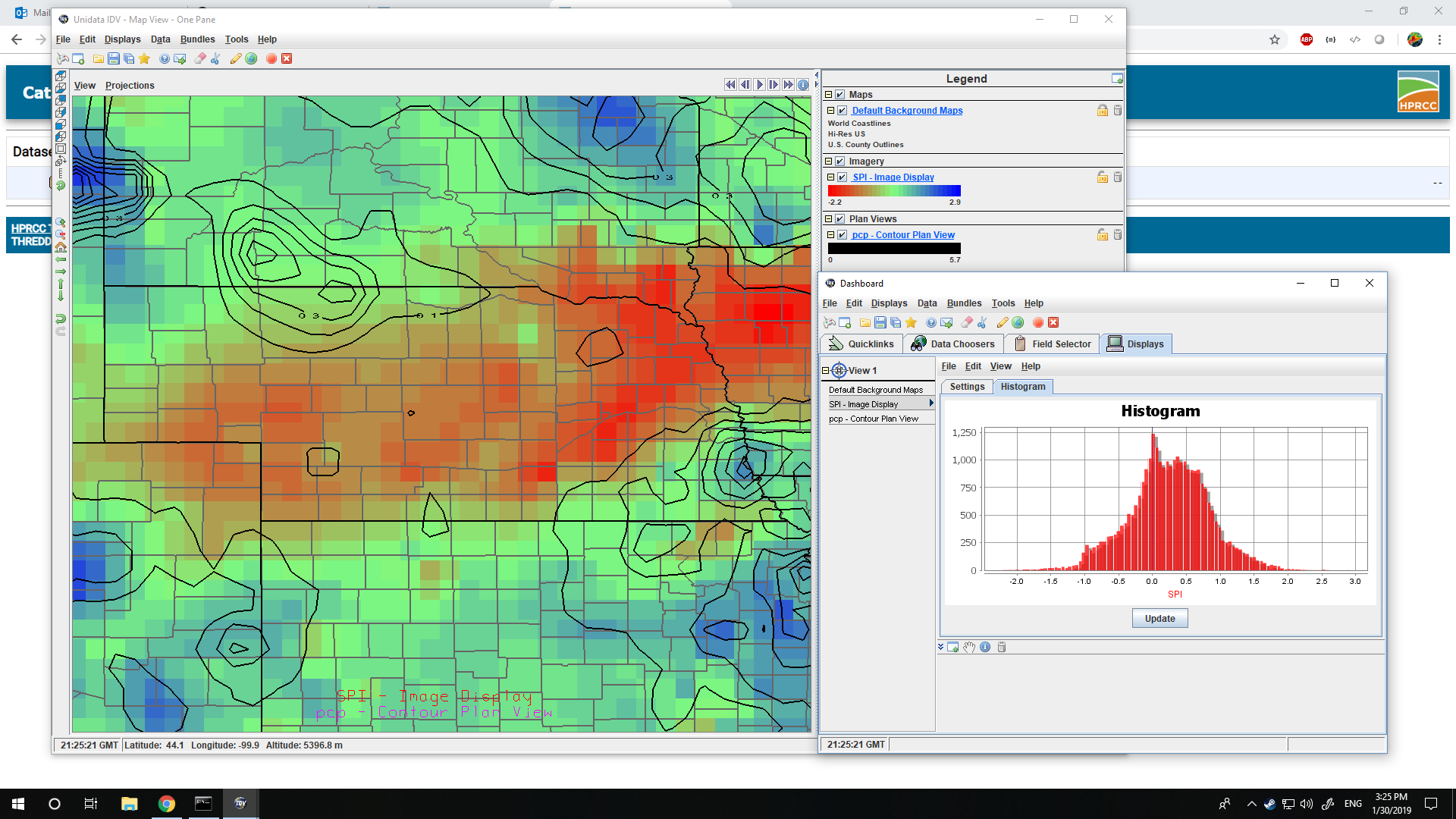This screenshot has width=1456, height=819.
Task: Float the Legend panel using its corner icon
Action: 1117,78
